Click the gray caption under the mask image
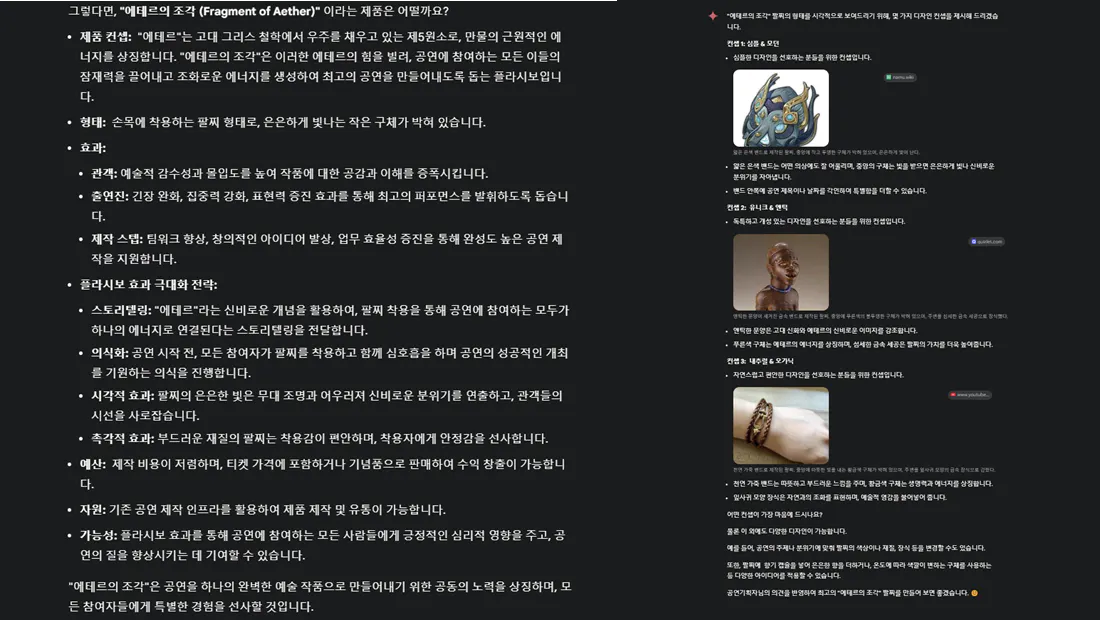 tap(826, 152)
